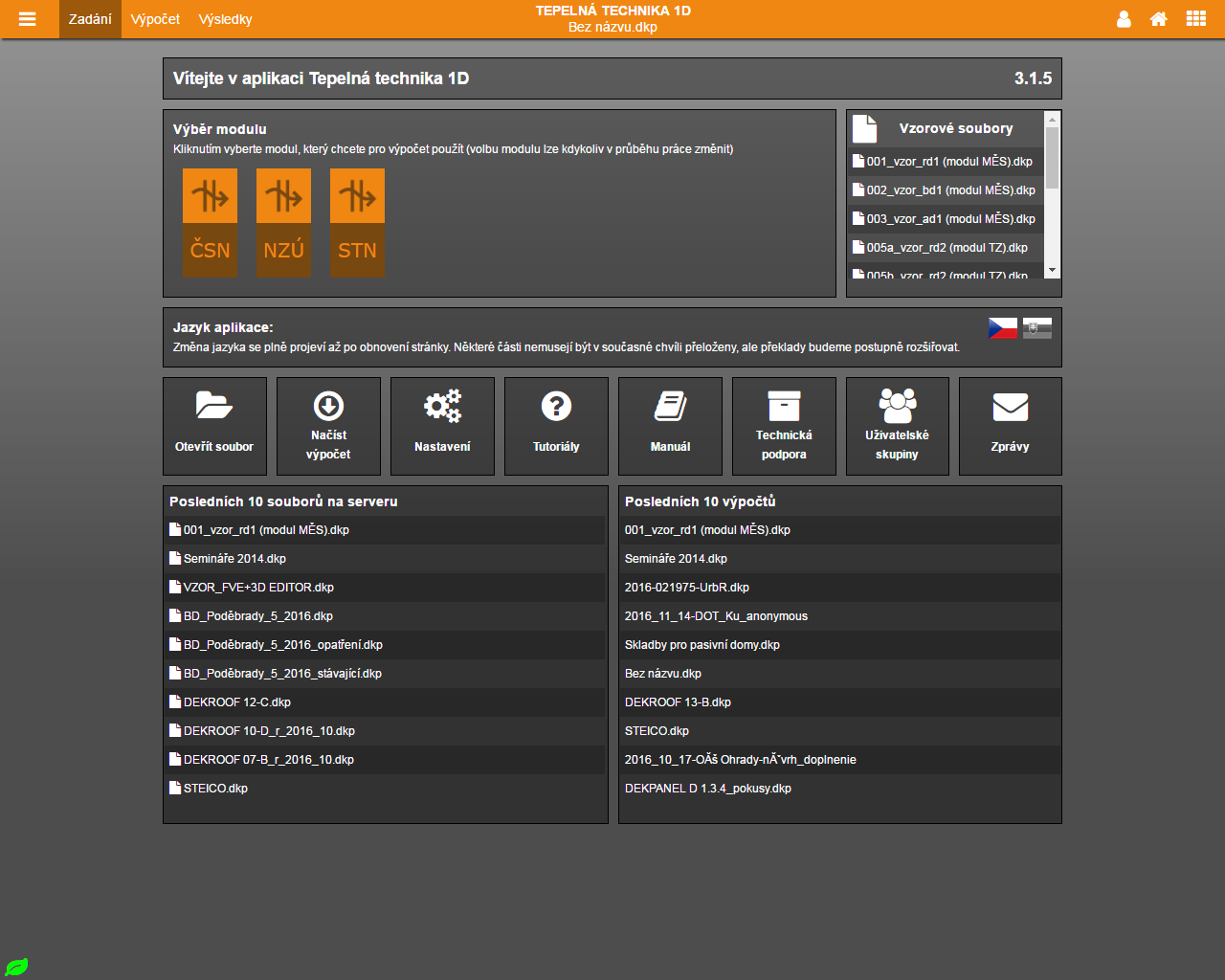Open recent calculation 2016_10_17-OÃš Ohrady
This screenshot has width=1225, height=980.
(x=840, y=760)
